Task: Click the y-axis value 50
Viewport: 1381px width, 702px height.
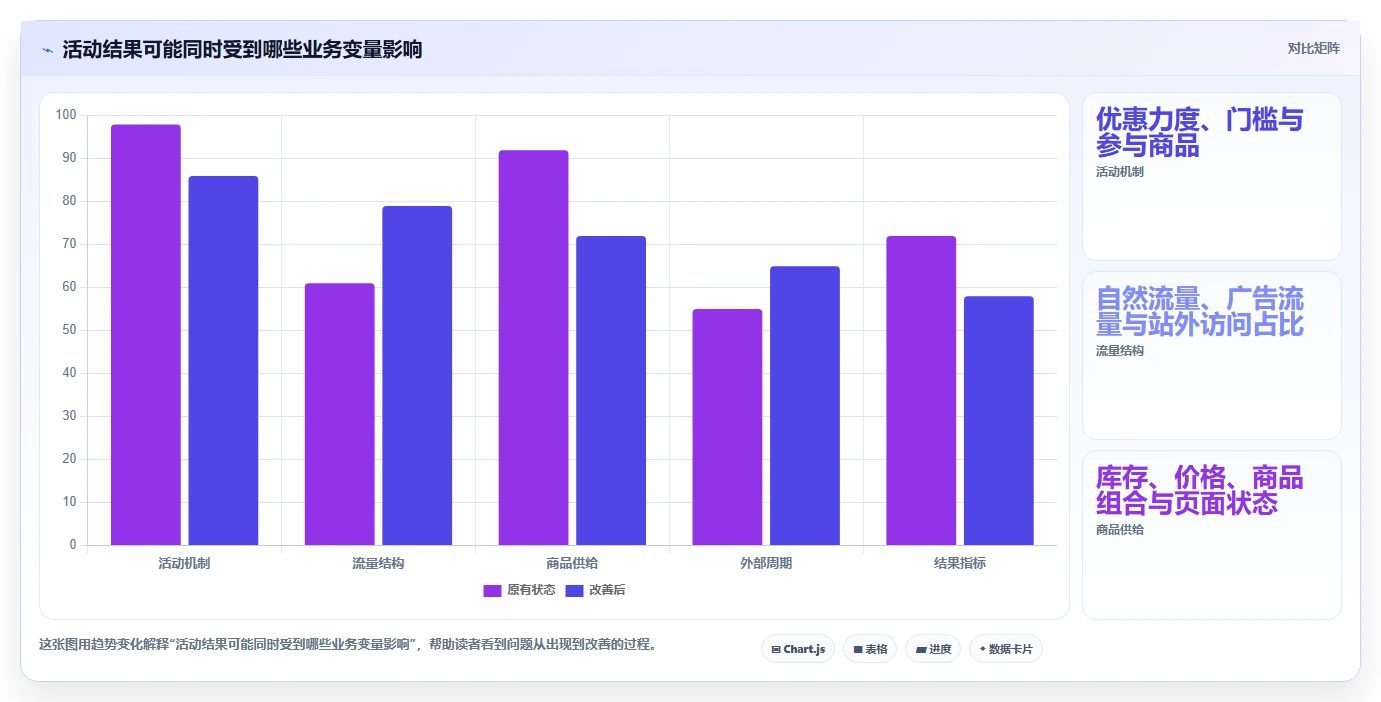Action: (69, 330)
